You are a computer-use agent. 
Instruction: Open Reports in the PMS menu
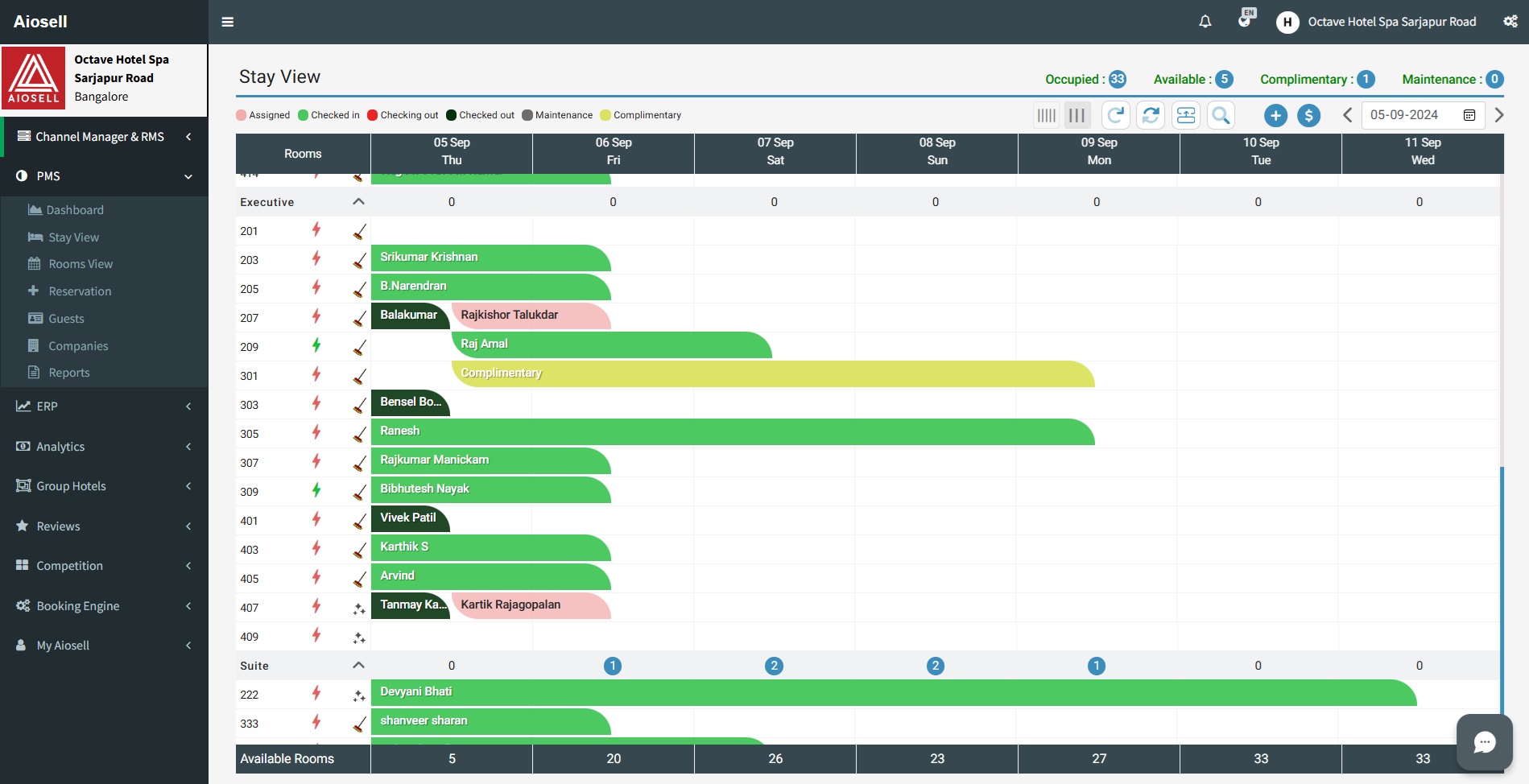pyautogui.click(x=69, y=373)
